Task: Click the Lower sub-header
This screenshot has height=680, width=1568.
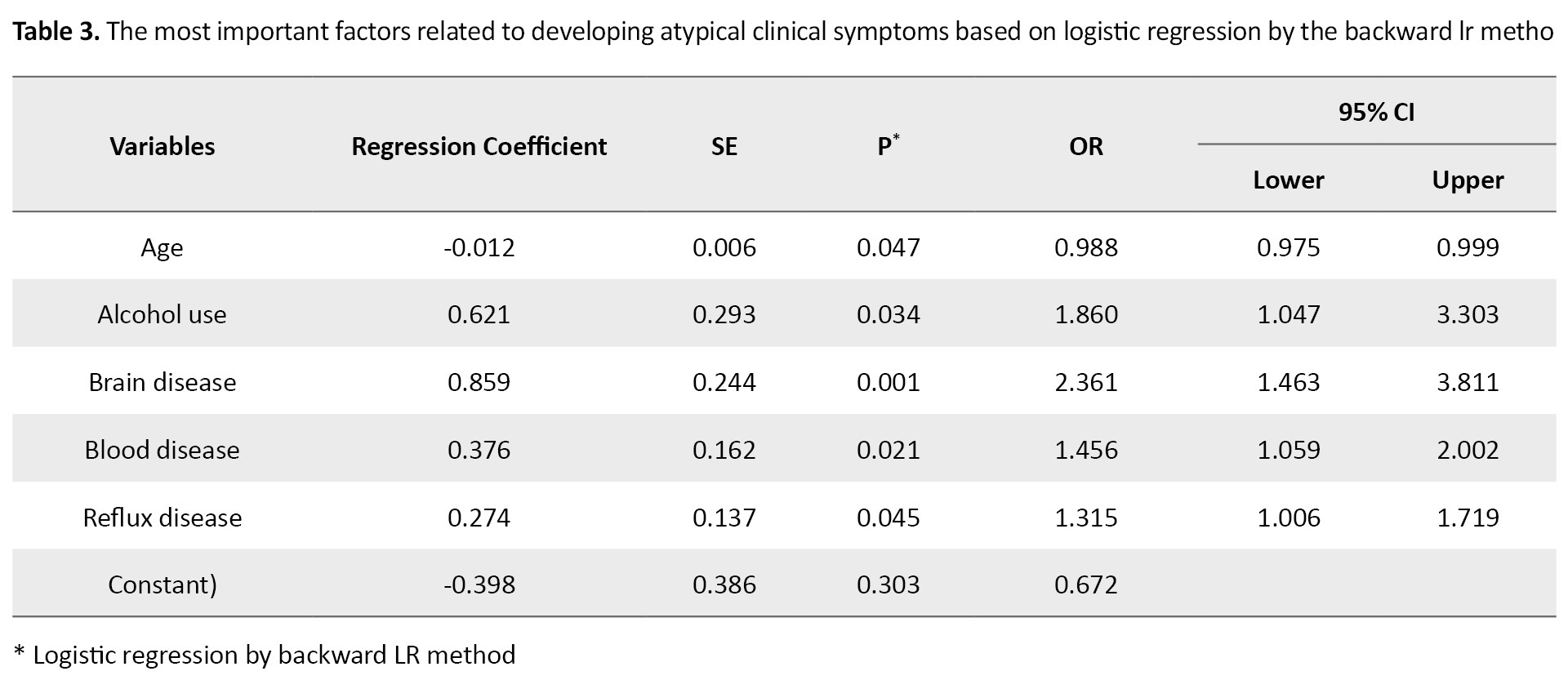Action: tap(1288, 180)
